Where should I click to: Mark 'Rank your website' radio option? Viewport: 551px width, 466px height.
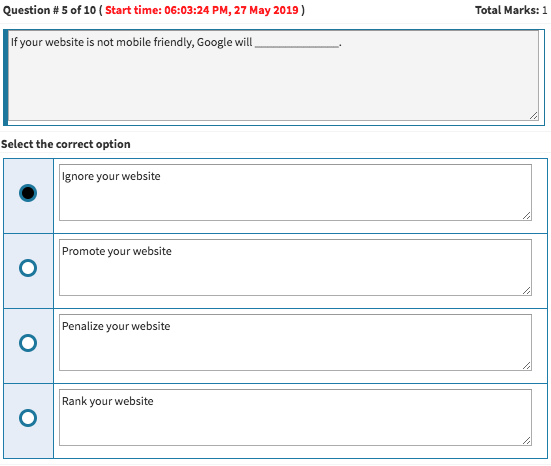coord(28,418)
